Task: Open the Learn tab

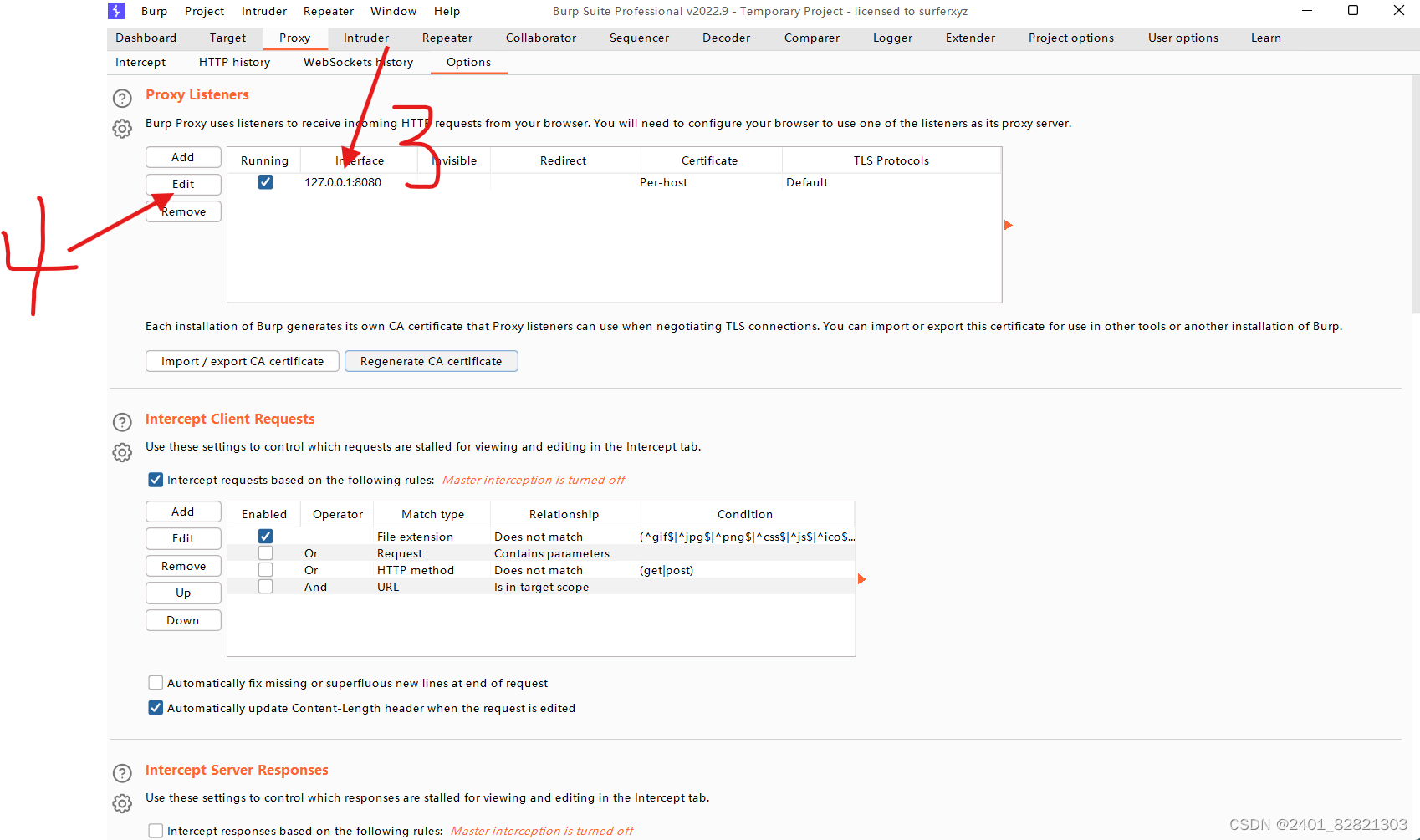Action: (x=1266, y=38)
